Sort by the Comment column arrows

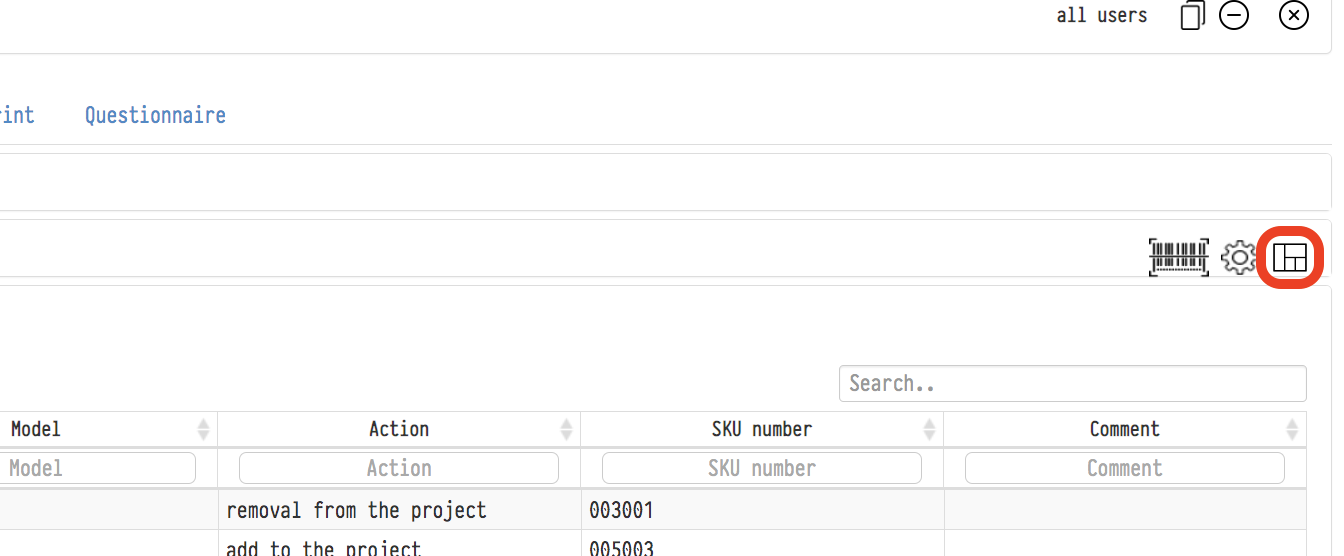tap(1293, 430)
